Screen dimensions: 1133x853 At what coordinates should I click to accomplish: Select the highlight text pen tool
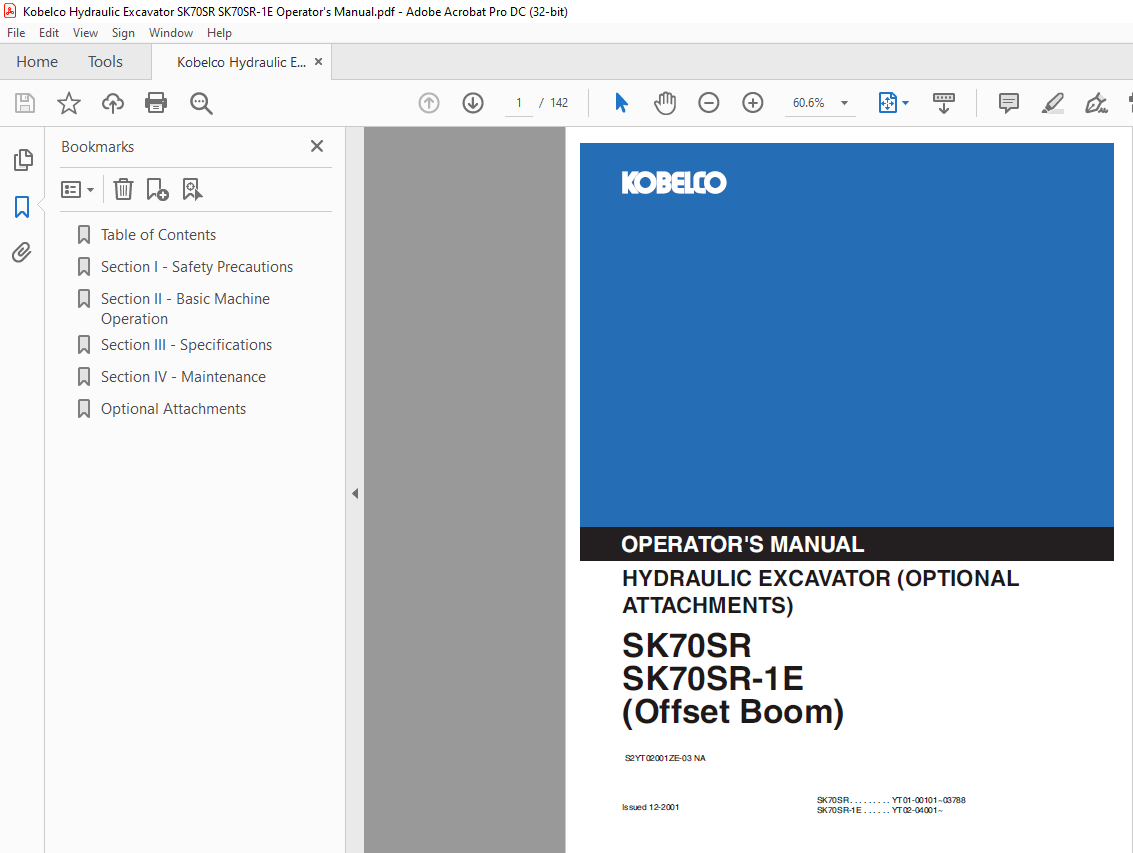click(x=1053, y=103)
